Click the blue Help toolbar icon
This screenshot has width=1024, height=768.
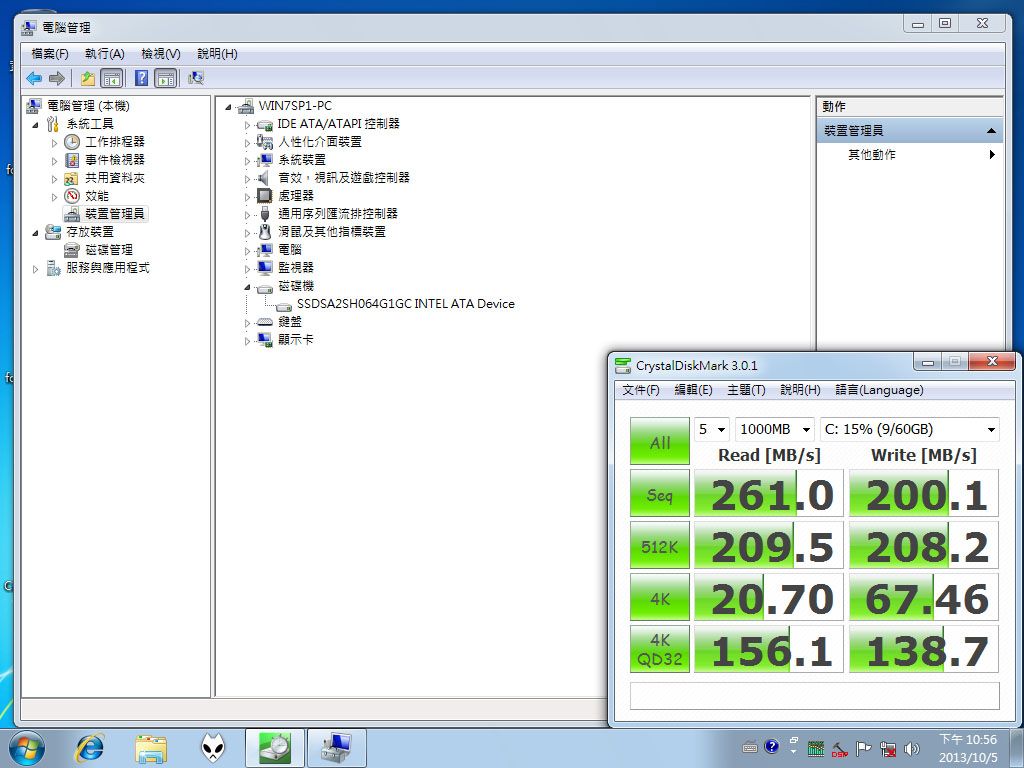tap(141, 78)
